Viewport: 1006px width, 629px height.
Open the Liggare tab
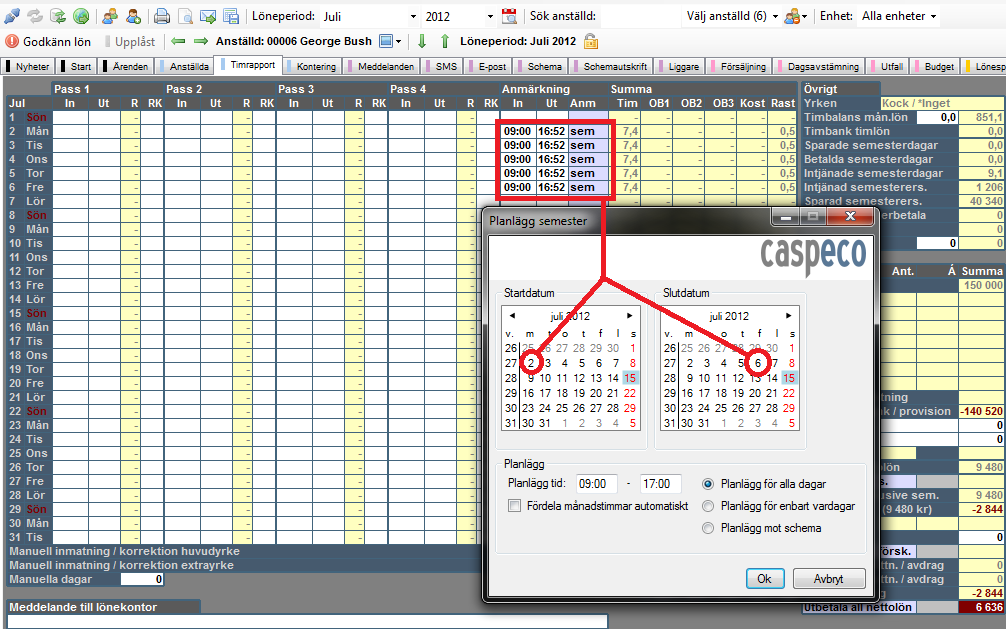(679, 66)
